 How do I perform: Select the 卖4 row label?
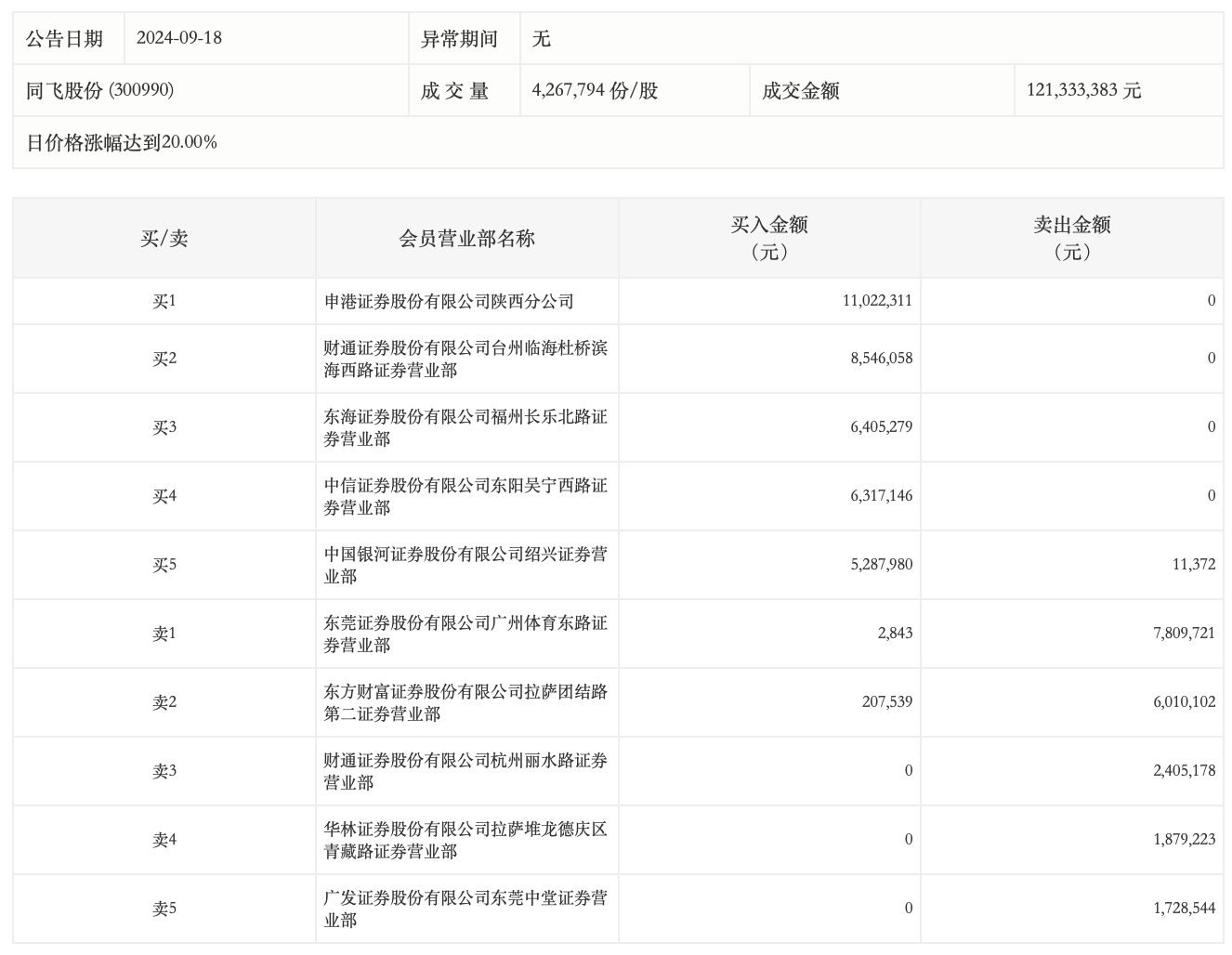pyautogui.click(x=164, y=840)
